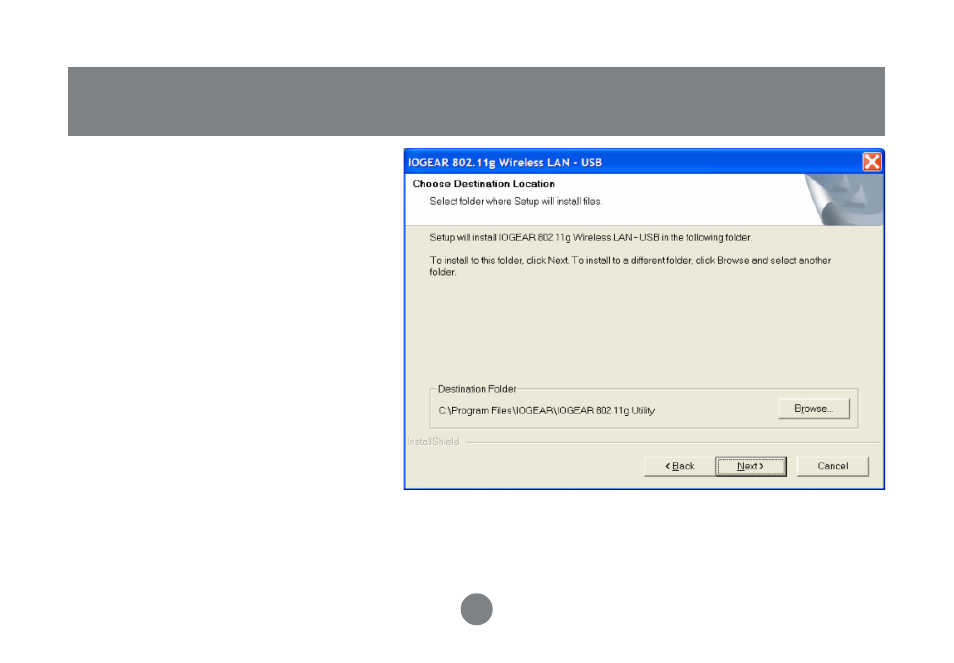Click the 'Select folder where Setup will install files' text
Image resolution: width=954 pixels, height=663 pixels.
point(515,201)
